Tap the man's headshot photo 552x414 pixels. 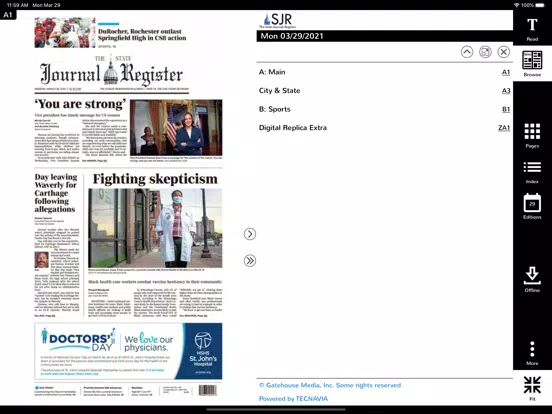(x=42, y=260)
